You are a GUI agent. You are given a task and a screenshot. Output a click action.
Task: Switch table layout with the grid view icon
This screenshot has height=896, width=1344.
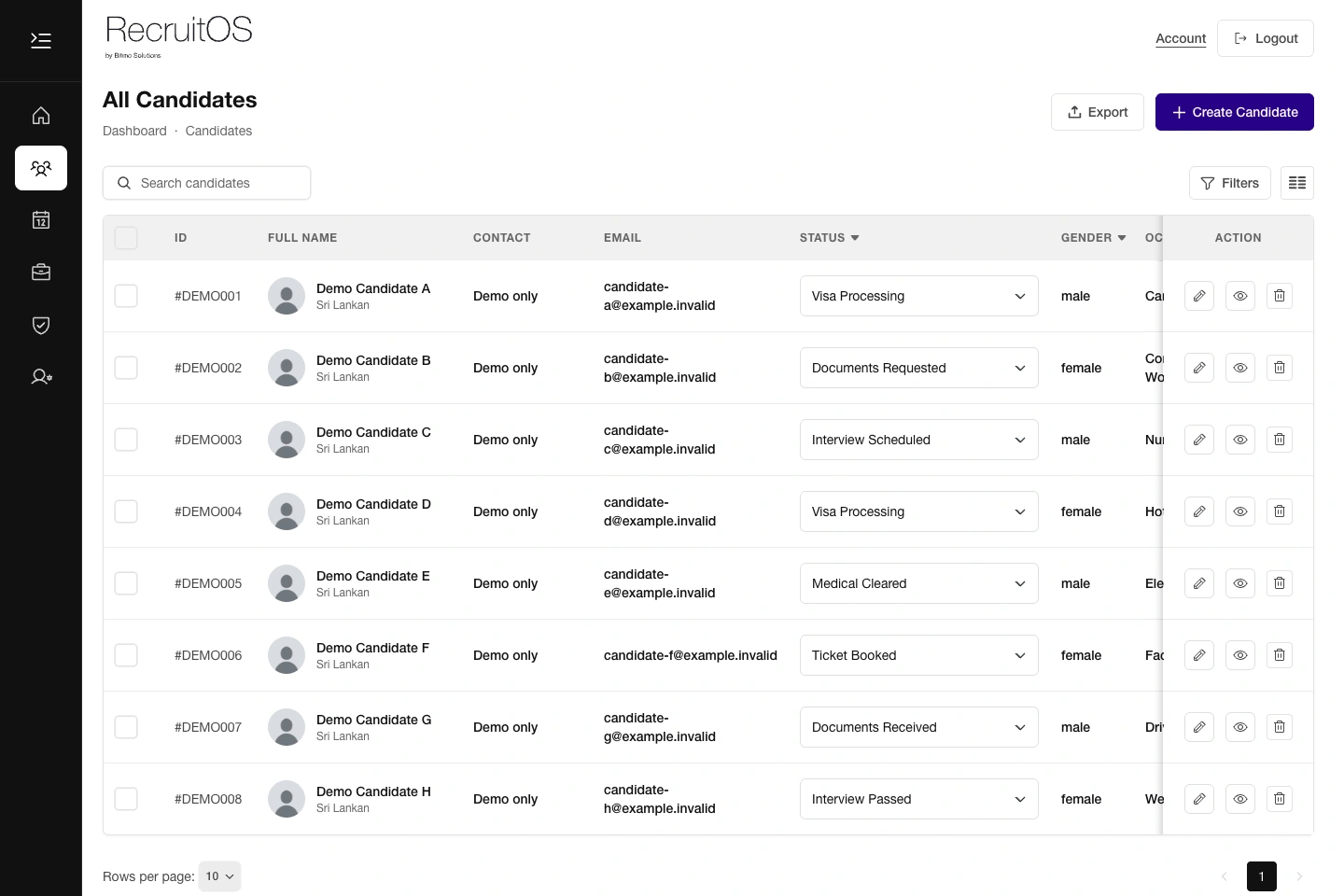coord(1297,183)
